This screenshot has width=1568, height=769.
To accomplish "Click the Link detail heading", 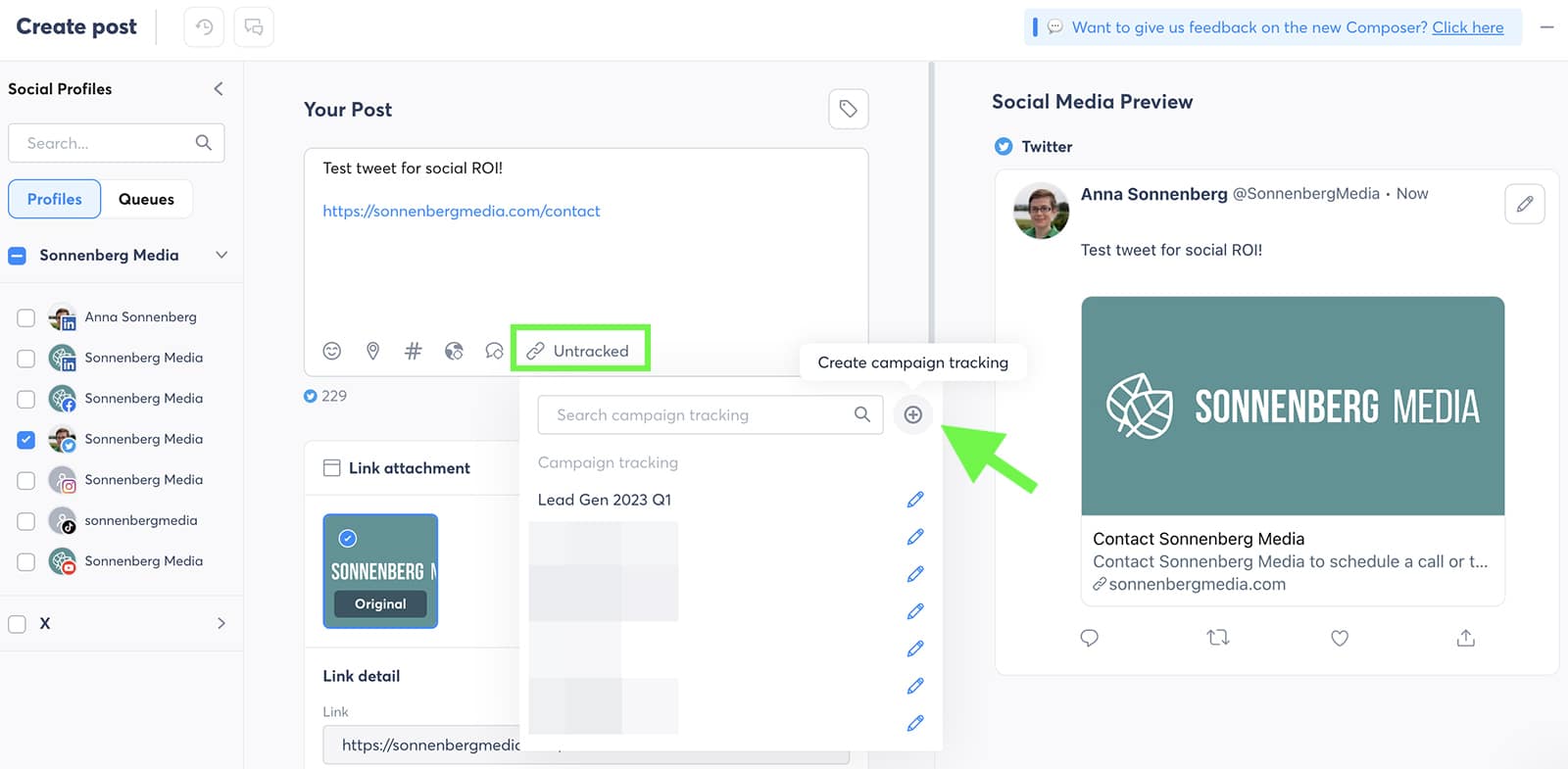I will (362, 676).
